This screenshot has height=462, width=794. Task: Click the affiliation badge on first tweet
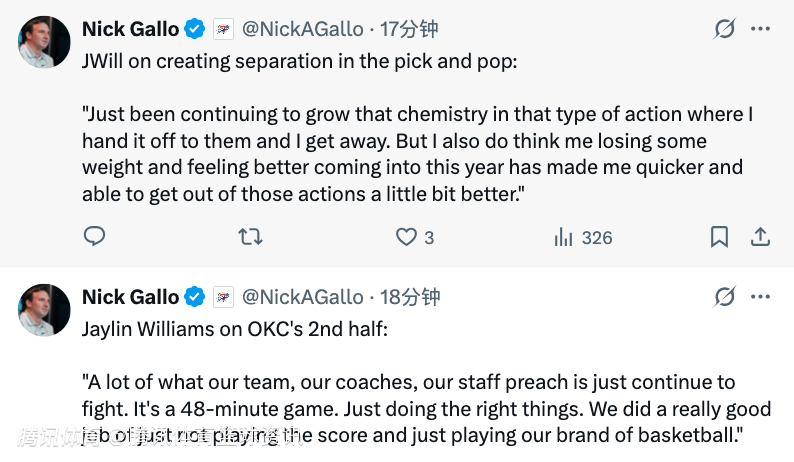tap(224, 30)
